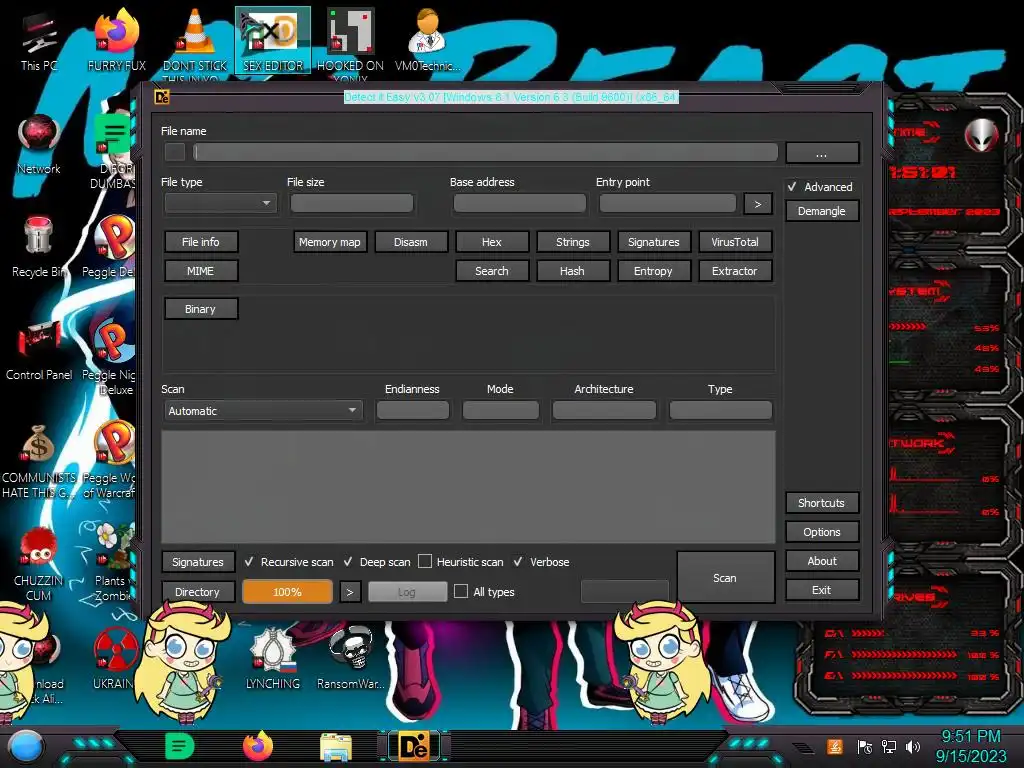Open green notes app in taskbar
This screenshot has width=1024, height=768.
point(180,746)
